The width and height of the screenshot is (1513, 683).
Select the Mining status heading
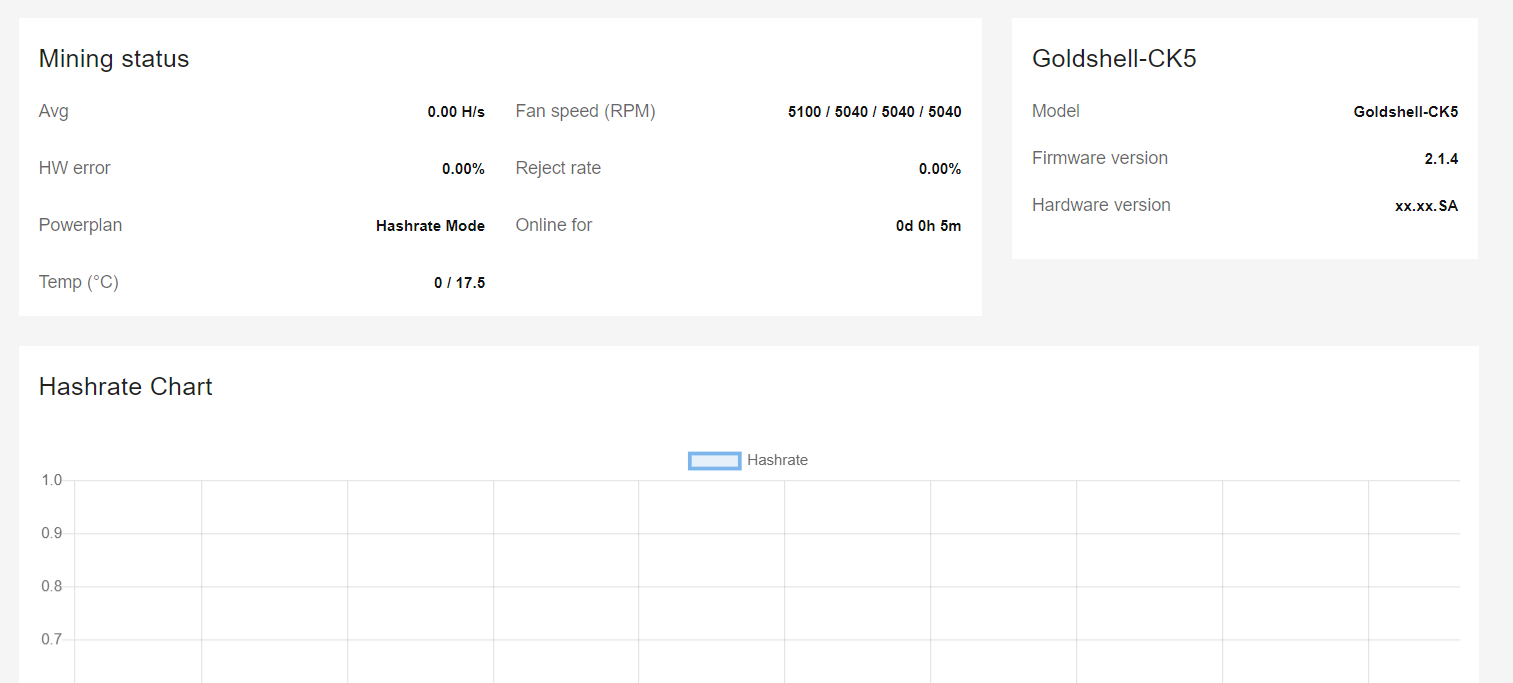click(114, 59)
